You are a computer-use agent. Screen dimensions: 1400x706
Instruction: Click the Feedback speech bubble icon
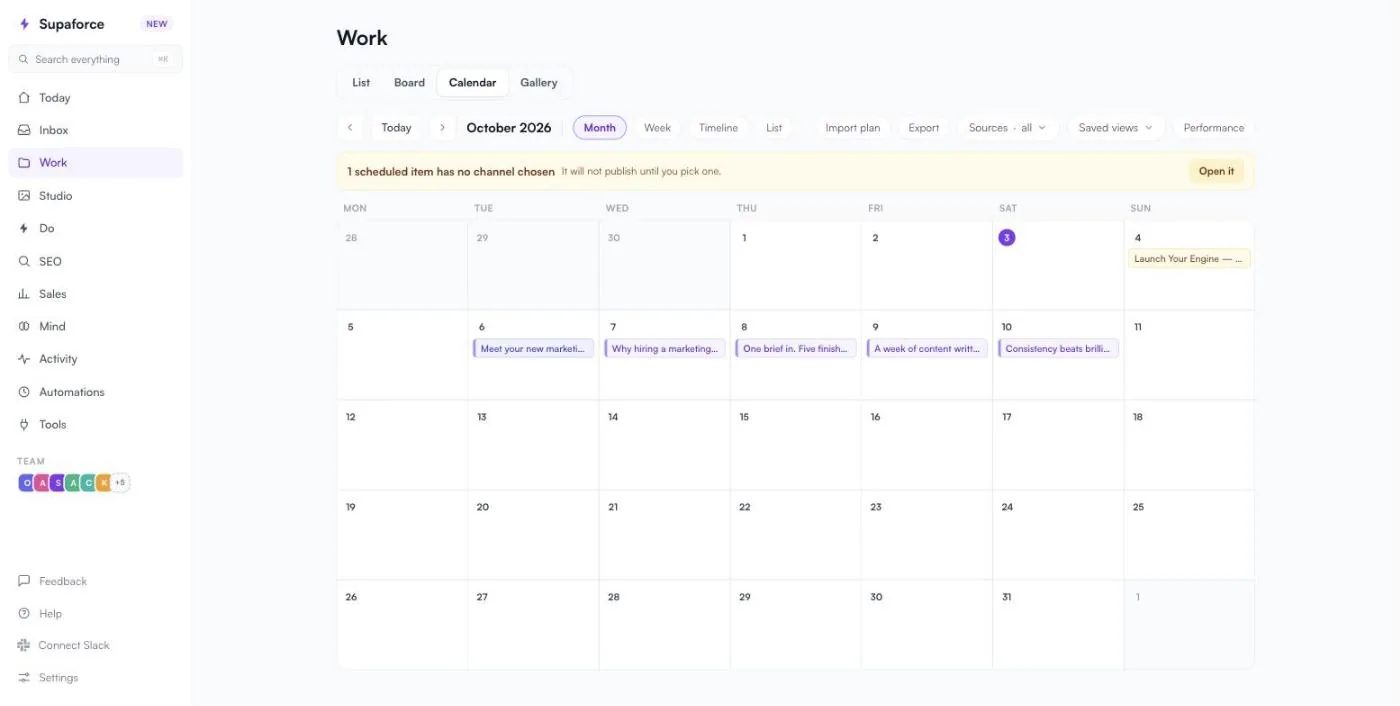(24, 581)
